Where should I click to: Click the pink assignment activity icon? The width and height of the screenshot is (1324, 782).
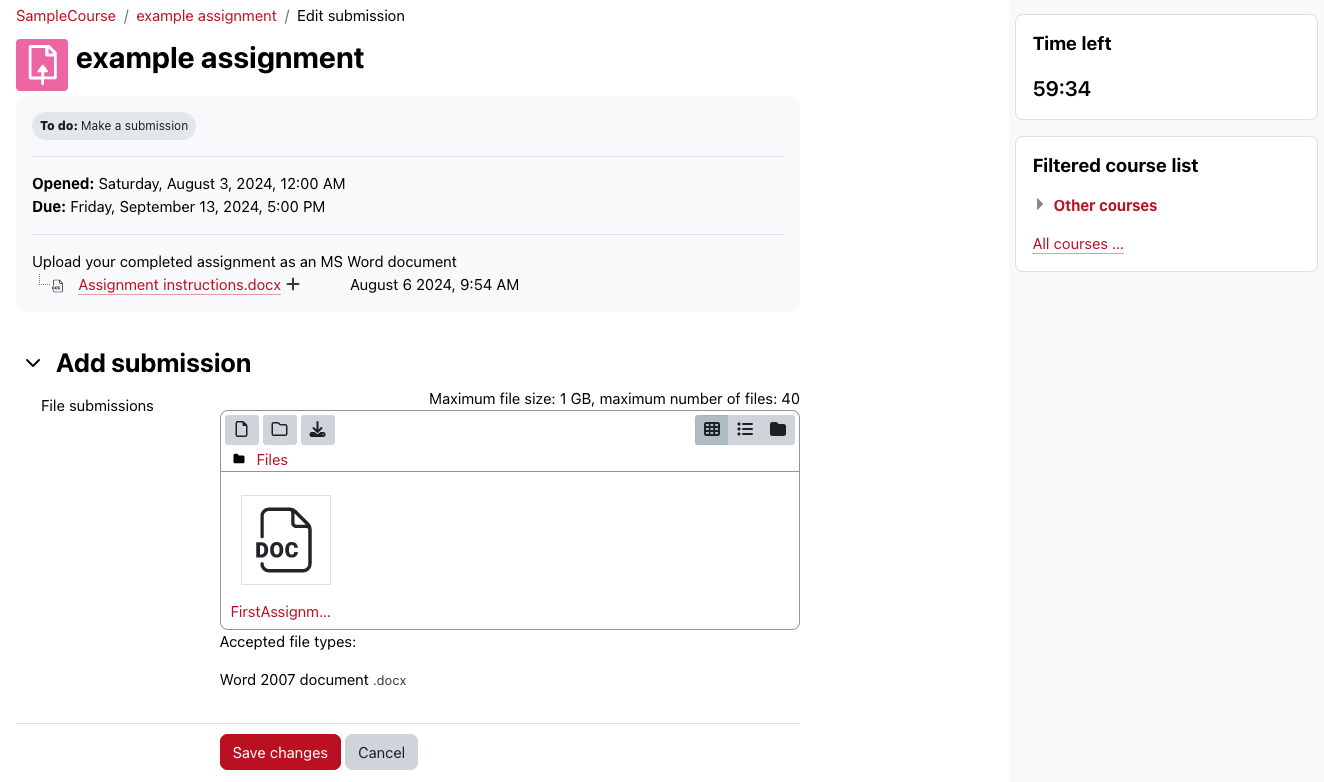[41, 64]
